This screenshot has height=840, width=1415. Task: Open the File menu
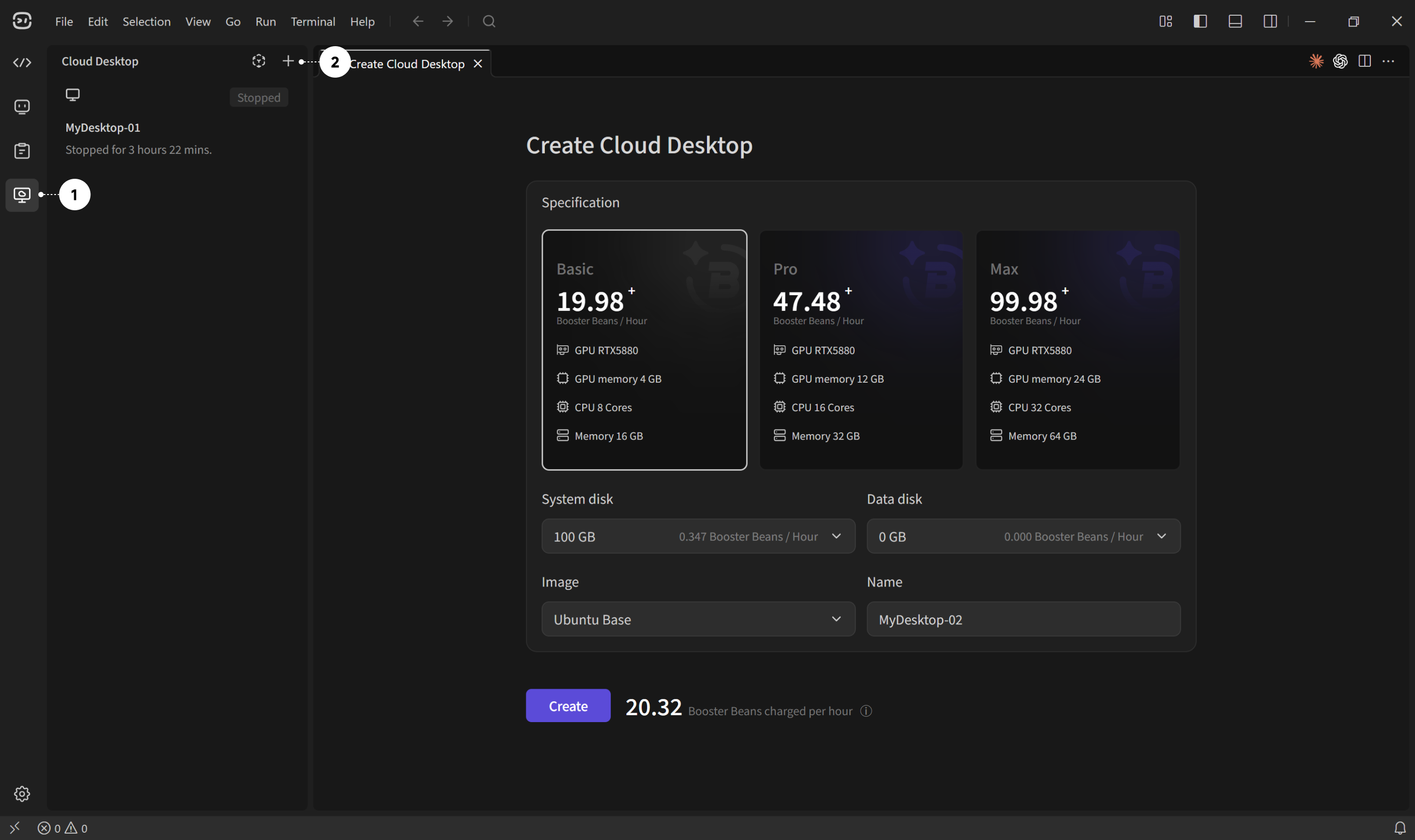click(64, 22)
